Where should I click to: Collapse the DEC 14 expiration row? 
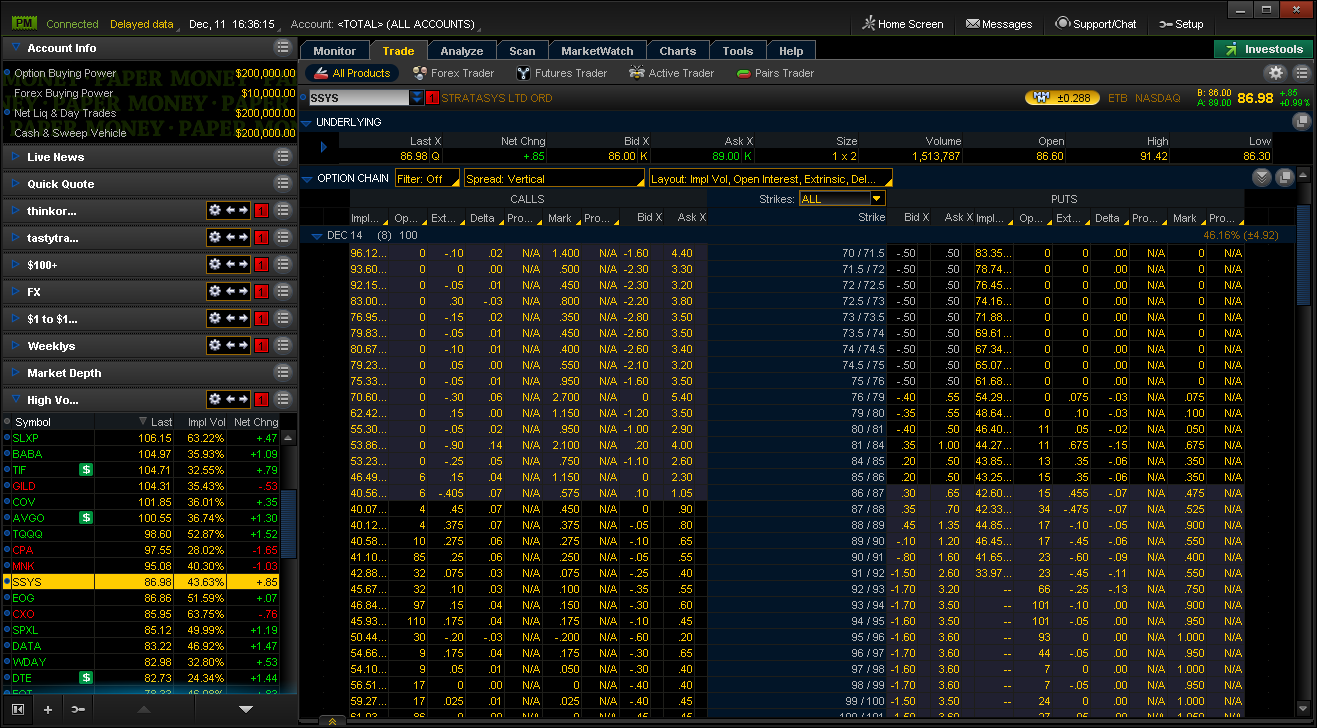pyautogui.click(x=317, y=236)
